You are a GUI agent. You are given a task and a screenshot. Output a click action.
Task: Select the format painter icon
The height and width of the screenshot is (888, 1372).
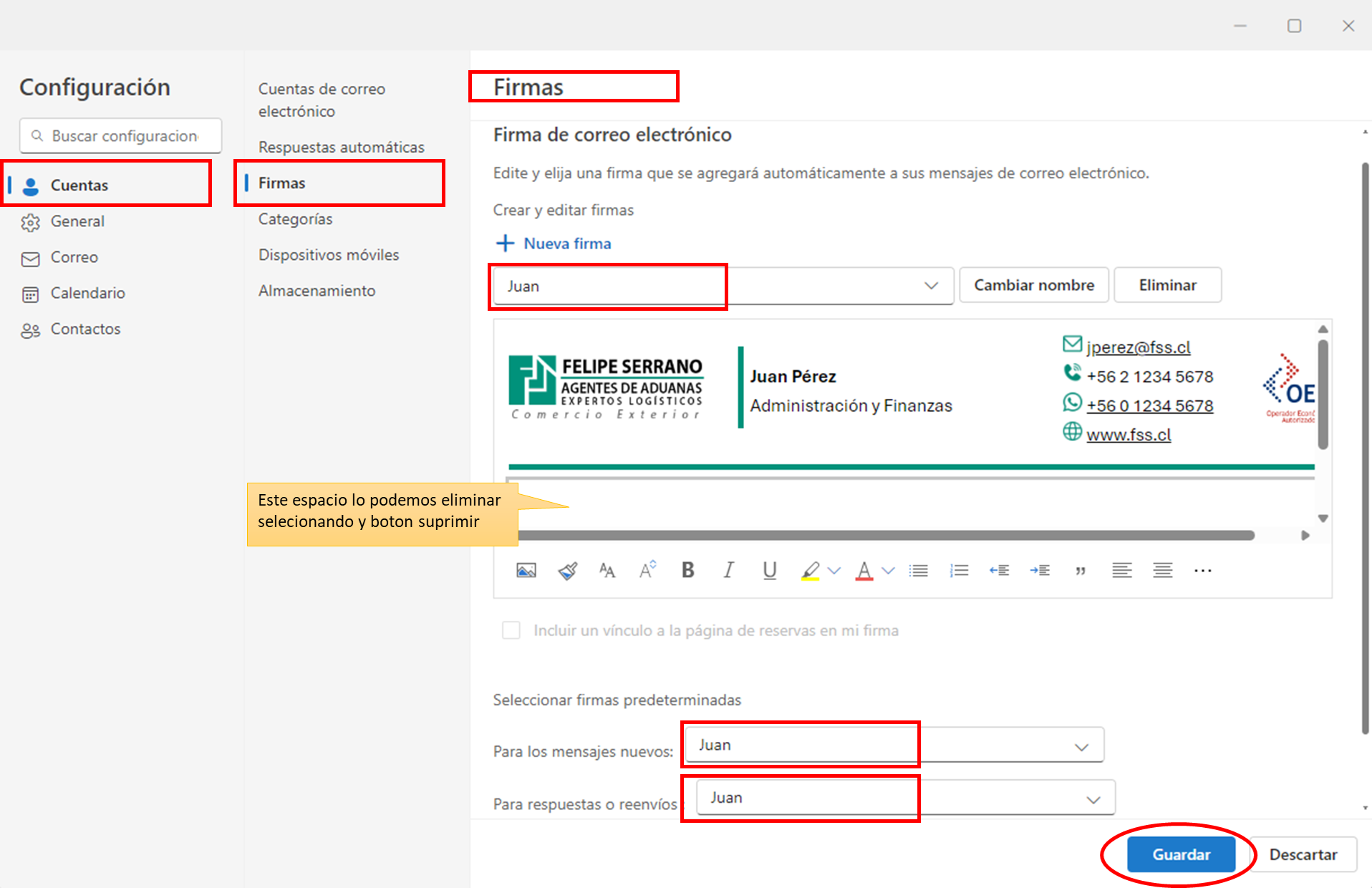(567, 571)
